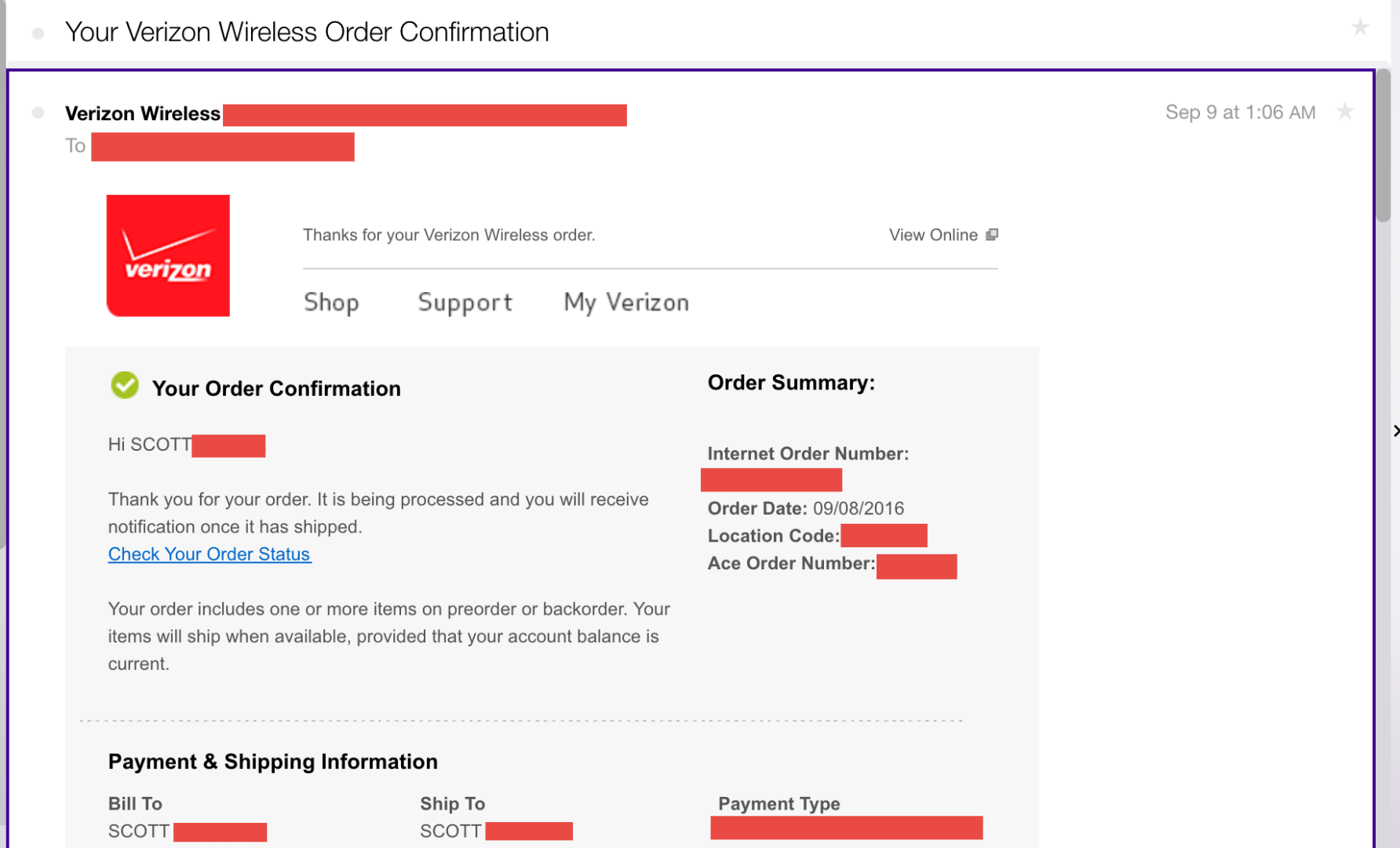
Task: Star the Verizon Wireless message dated Sep 9
Action: coord(1345,111)
